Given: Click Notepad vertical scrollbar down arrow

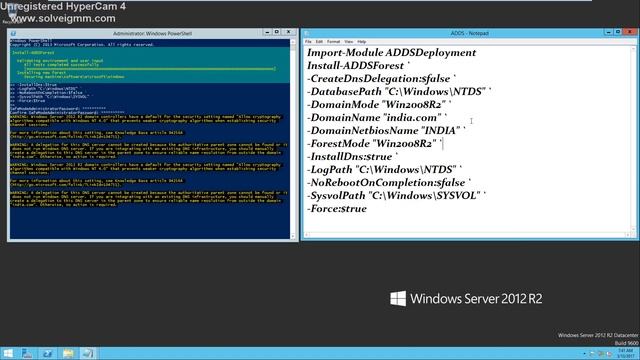Looking at the screenshot, I should coord(633,229).
